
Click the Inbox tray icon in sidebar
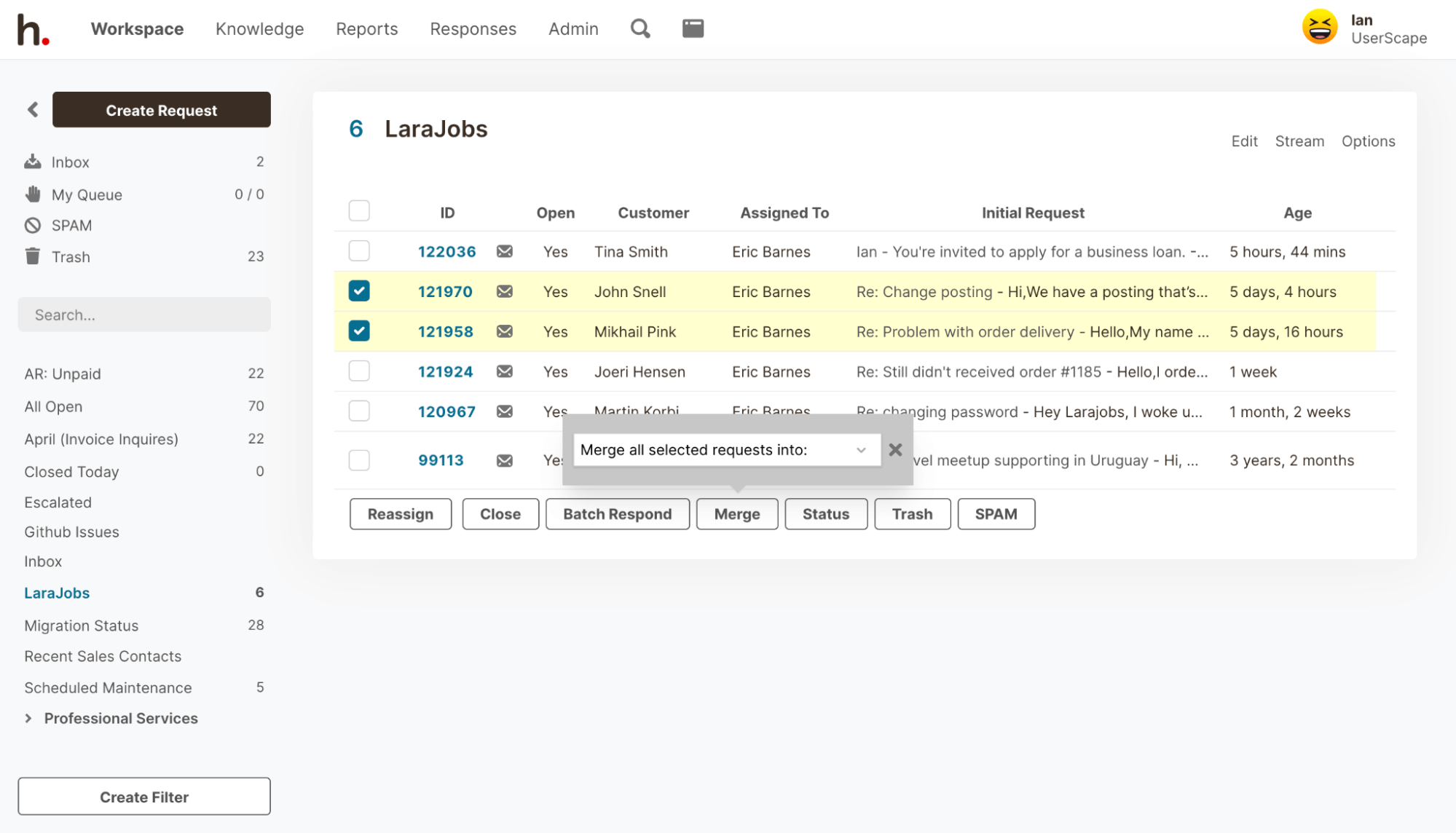tap(33, 162)
